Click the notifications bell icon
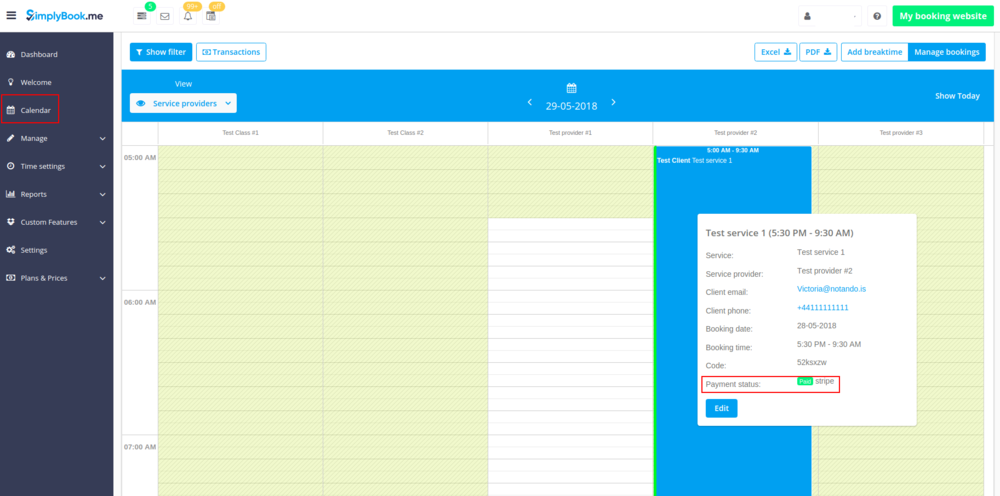This screenshot has width=1000, height=496. (188, 17)
